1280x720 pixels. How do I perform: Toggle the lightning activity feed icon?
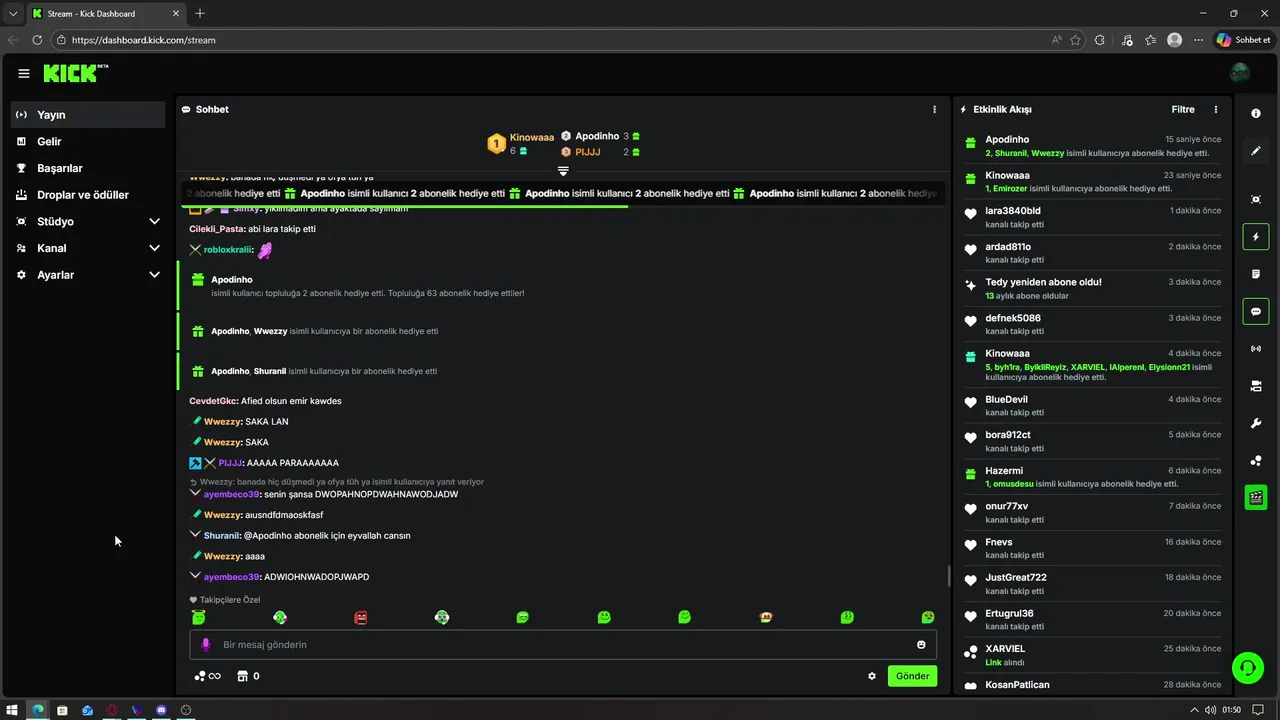pyautogui.click(x=1256, y=237)
